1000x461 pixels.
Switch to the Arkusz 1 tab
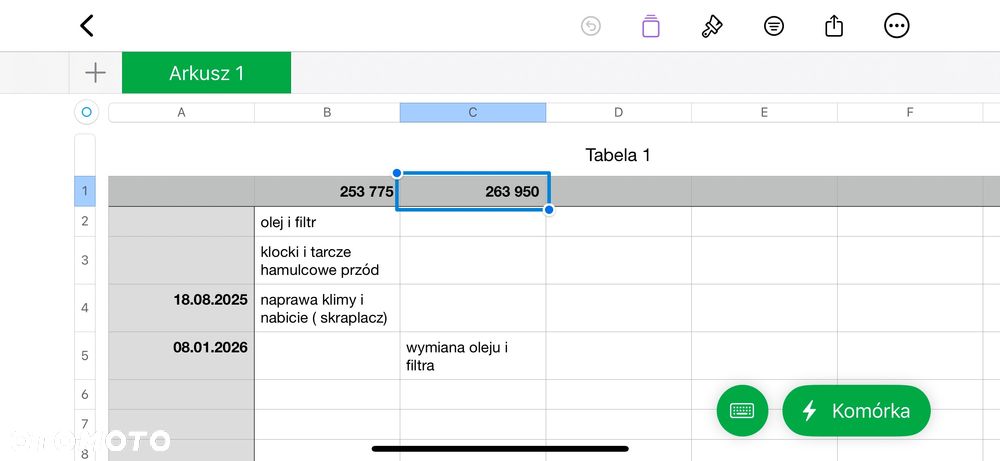click(x=206, y=73)
